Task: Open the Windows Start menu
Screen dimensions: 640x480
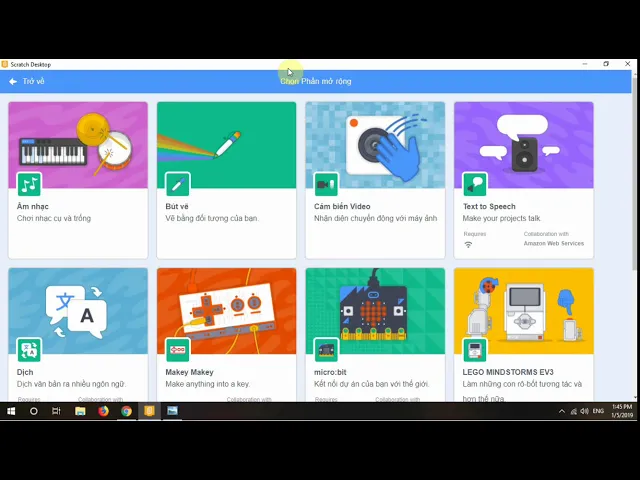Action: (x=11, y=411)
